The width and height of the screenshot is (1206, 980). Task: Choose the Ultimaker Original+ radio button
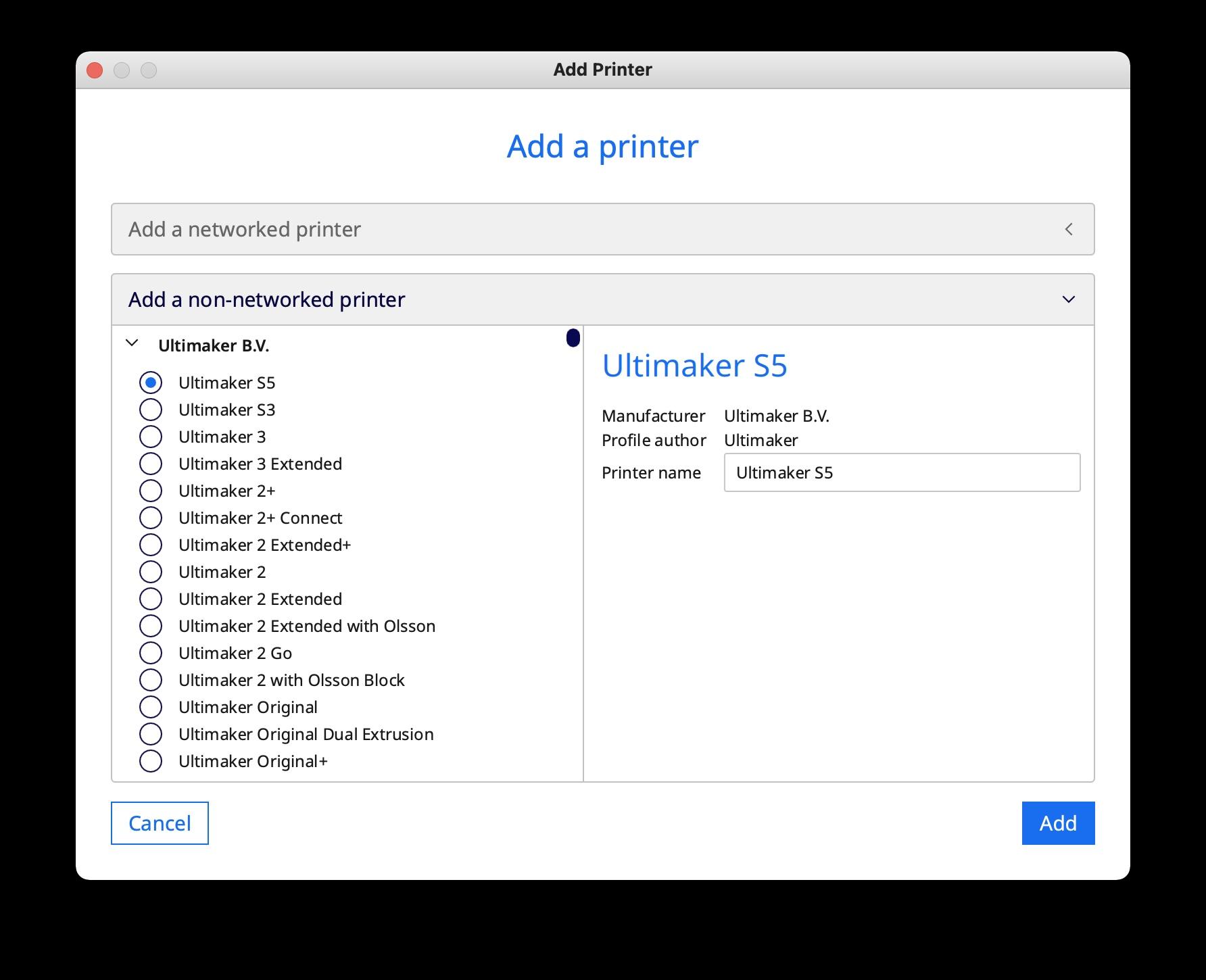[150, 761]
